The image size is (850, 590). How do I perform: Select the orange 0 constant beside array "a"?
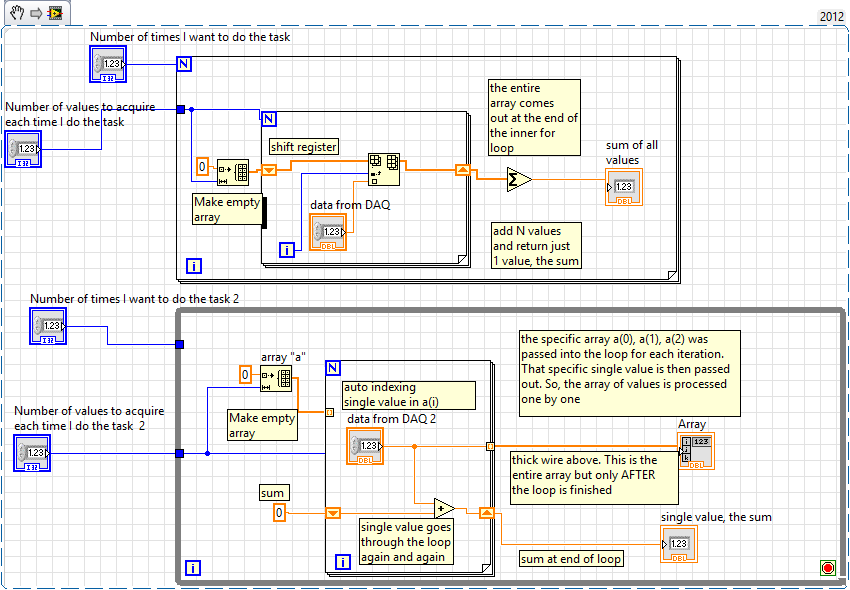245,374
